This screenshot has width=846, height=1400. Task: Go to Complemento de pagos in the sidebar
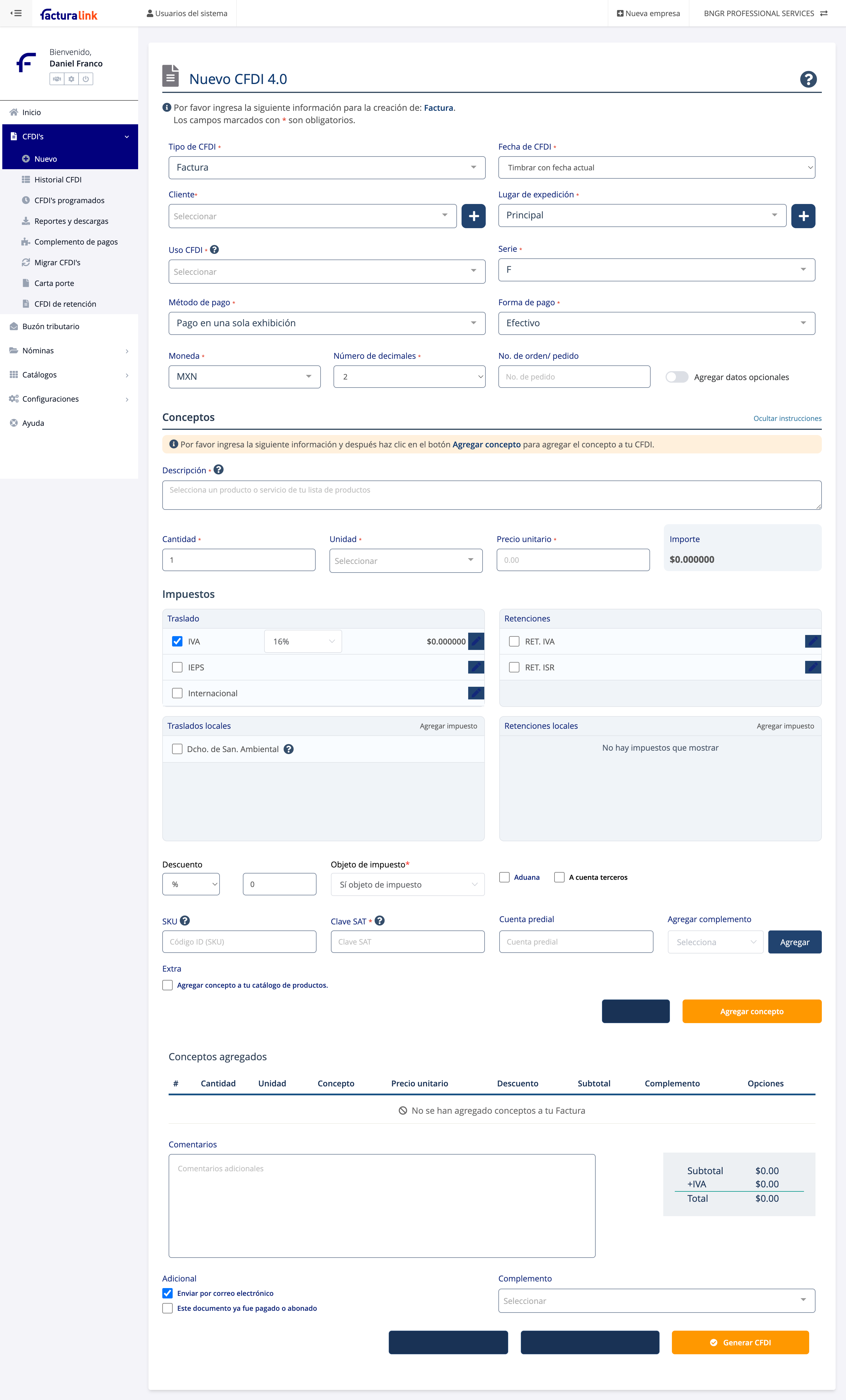coord(76,241)
